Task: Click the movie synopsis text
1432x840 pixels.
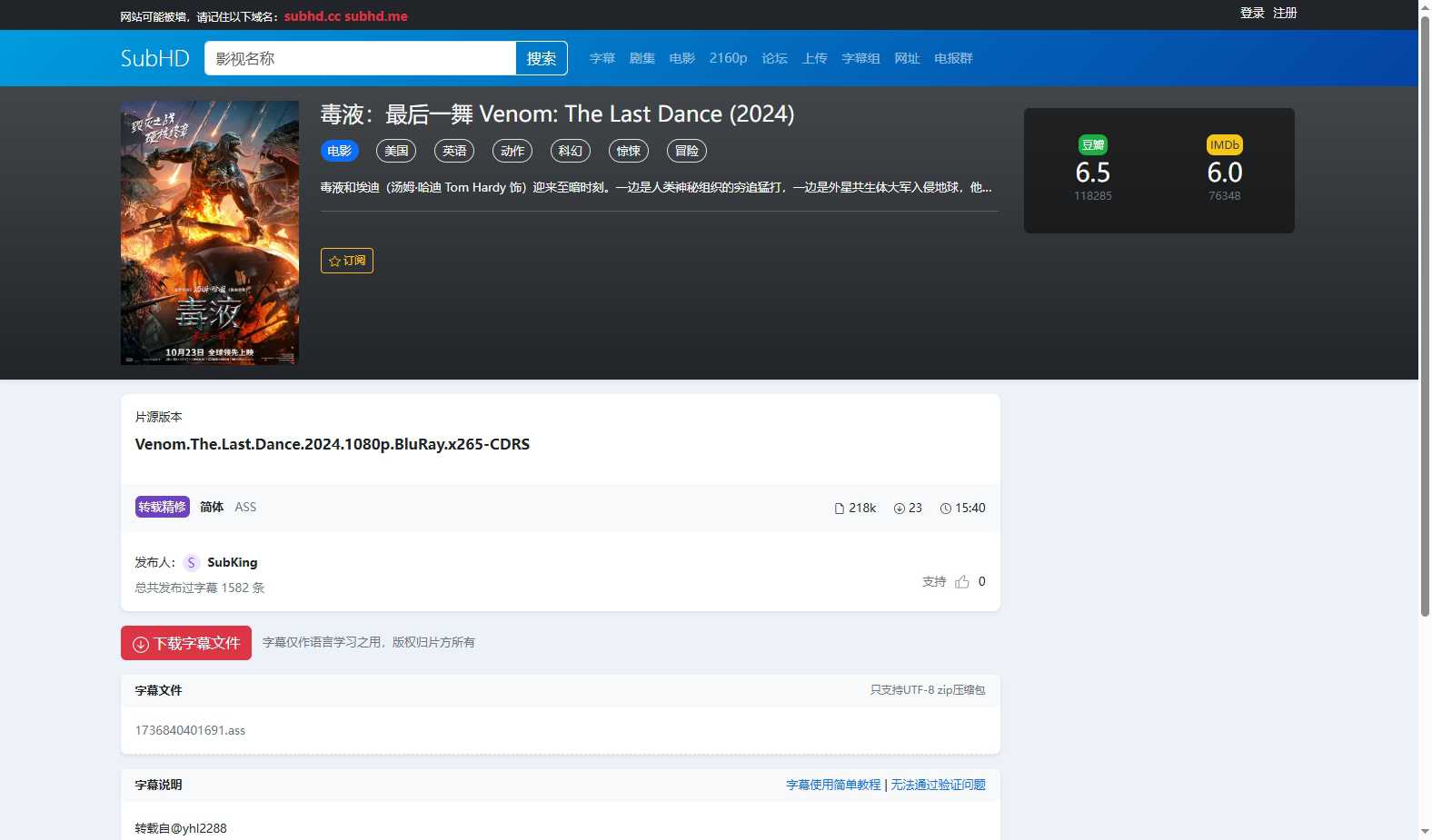Action: click(656, 187)
